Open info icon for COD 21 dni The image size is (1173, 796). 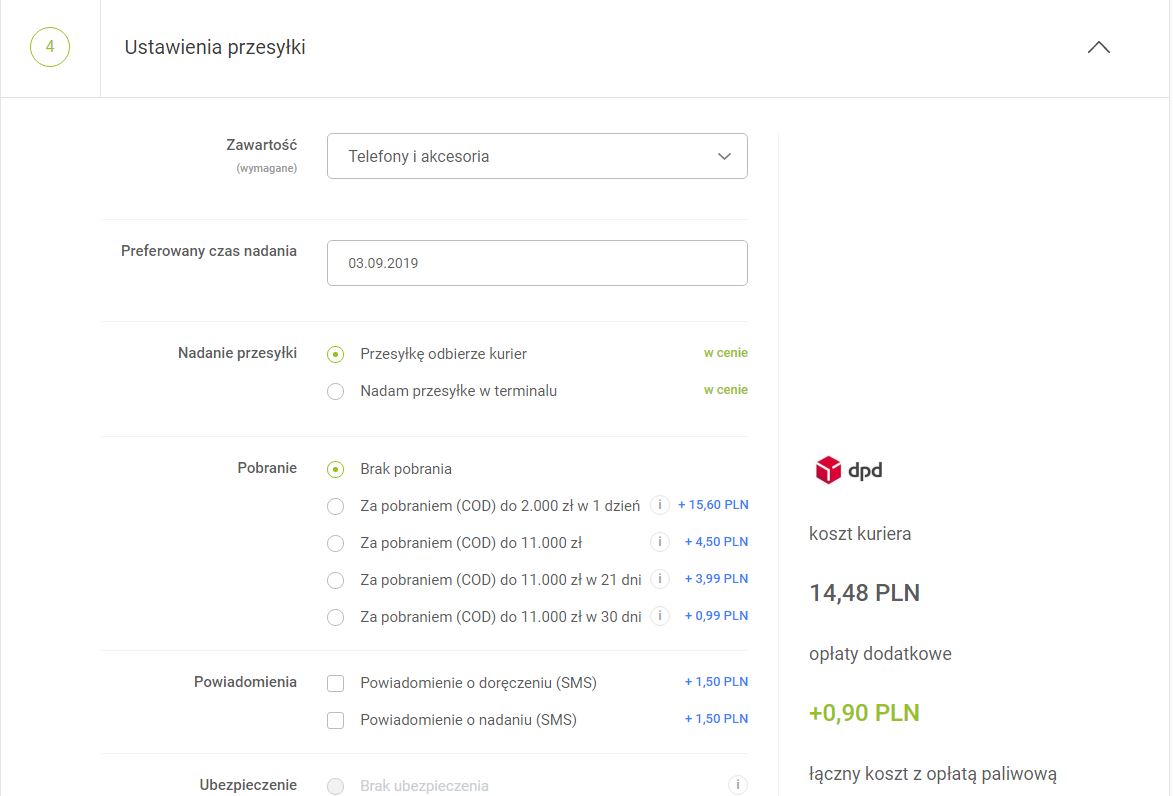[659, 579]
